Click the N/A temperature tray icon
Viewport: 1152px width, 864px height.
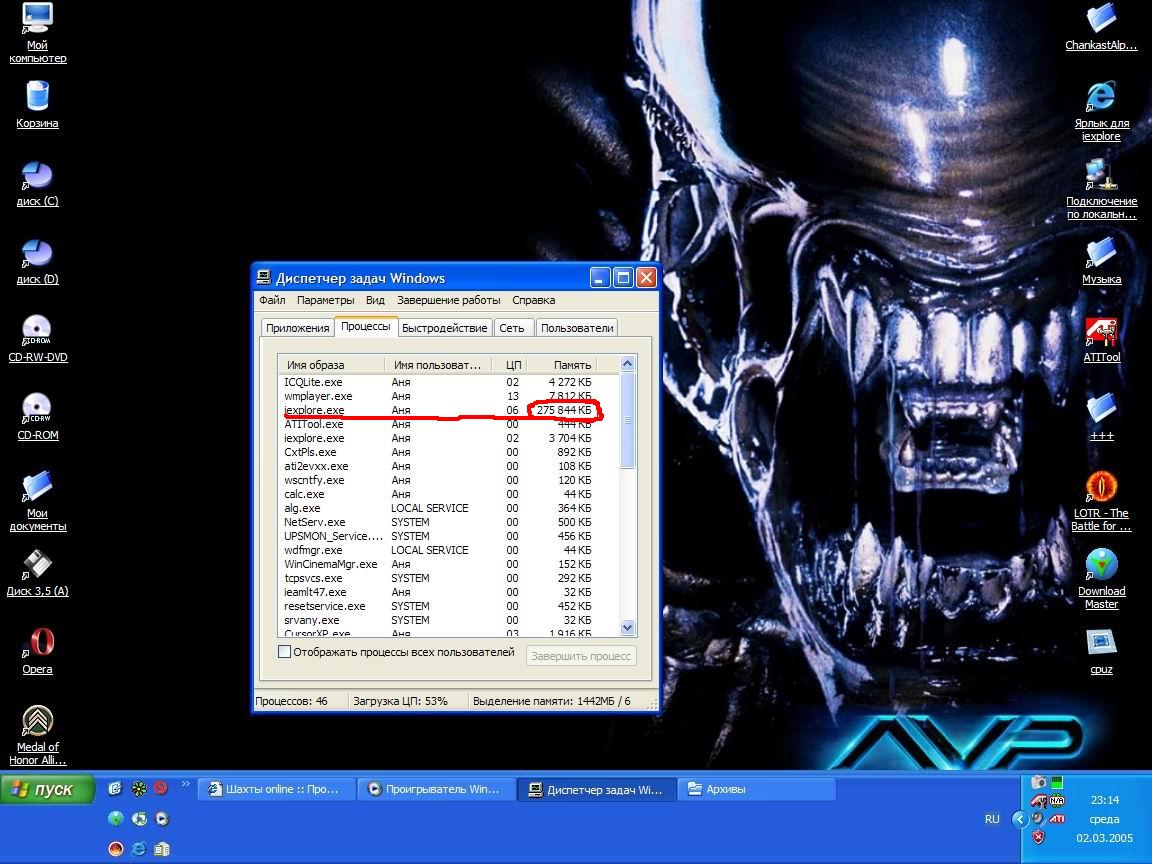tap(1056, 800)
